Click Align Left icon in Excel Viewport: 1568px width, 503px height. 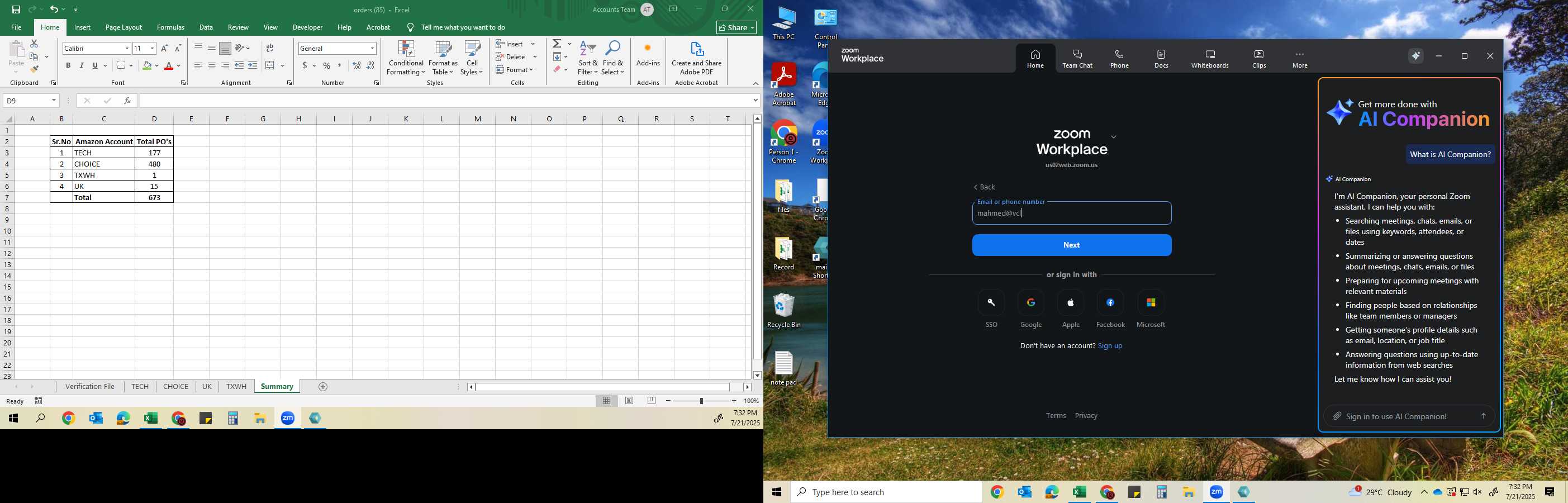[x=198, y=66]
